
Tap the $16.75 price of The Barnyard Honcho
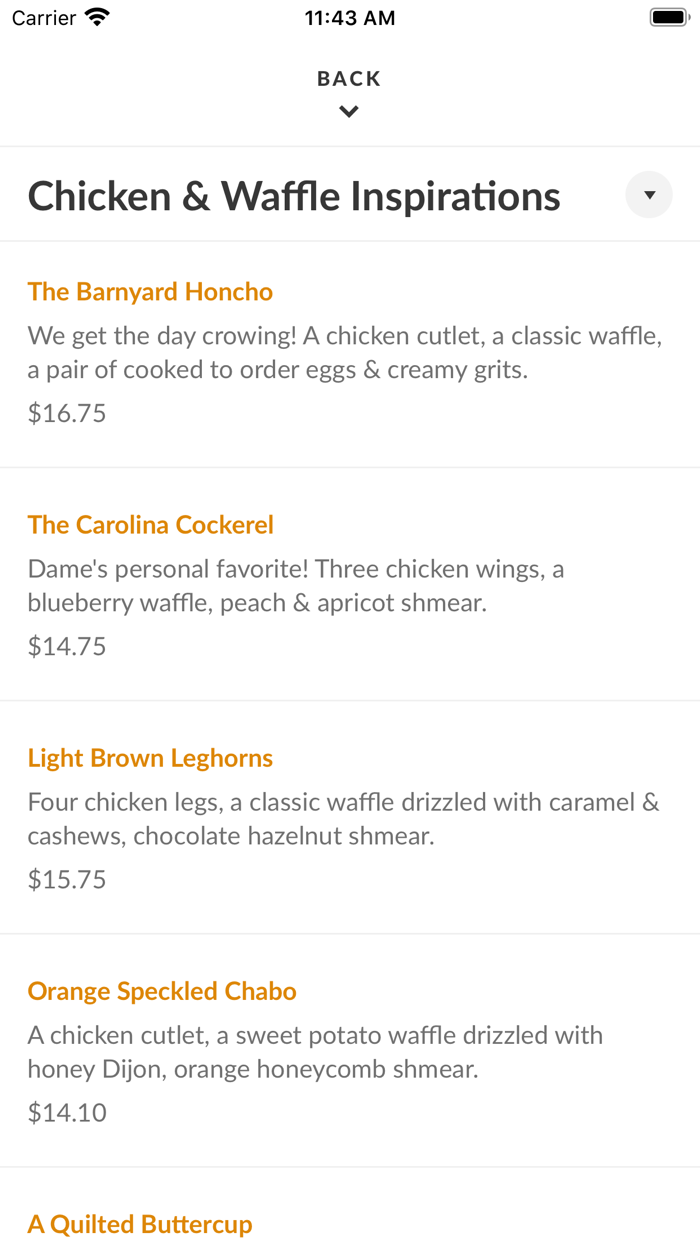[x=66, y=412]
